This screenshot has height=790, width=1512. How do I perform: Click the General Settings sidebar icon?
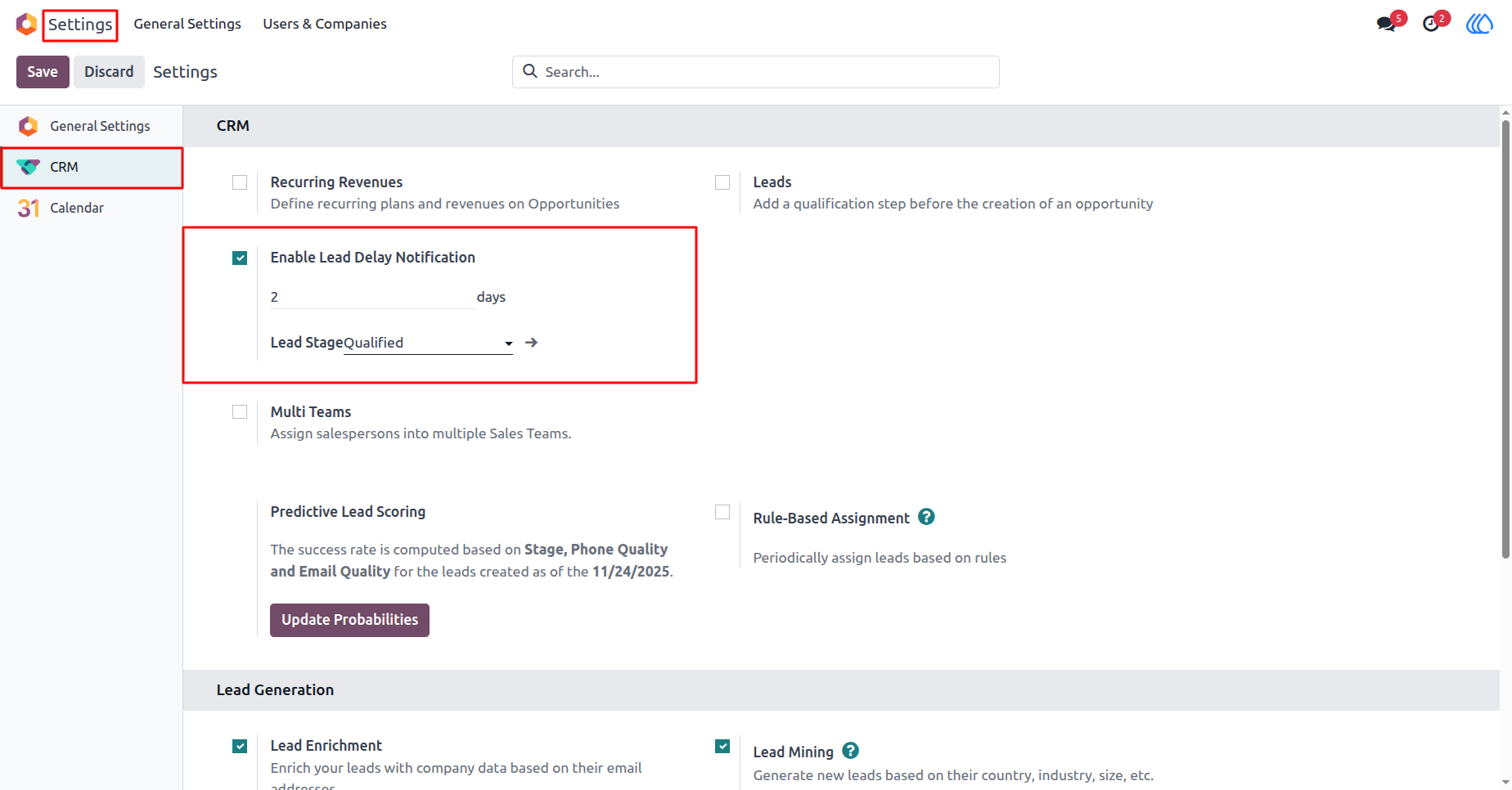coord(28,126)
